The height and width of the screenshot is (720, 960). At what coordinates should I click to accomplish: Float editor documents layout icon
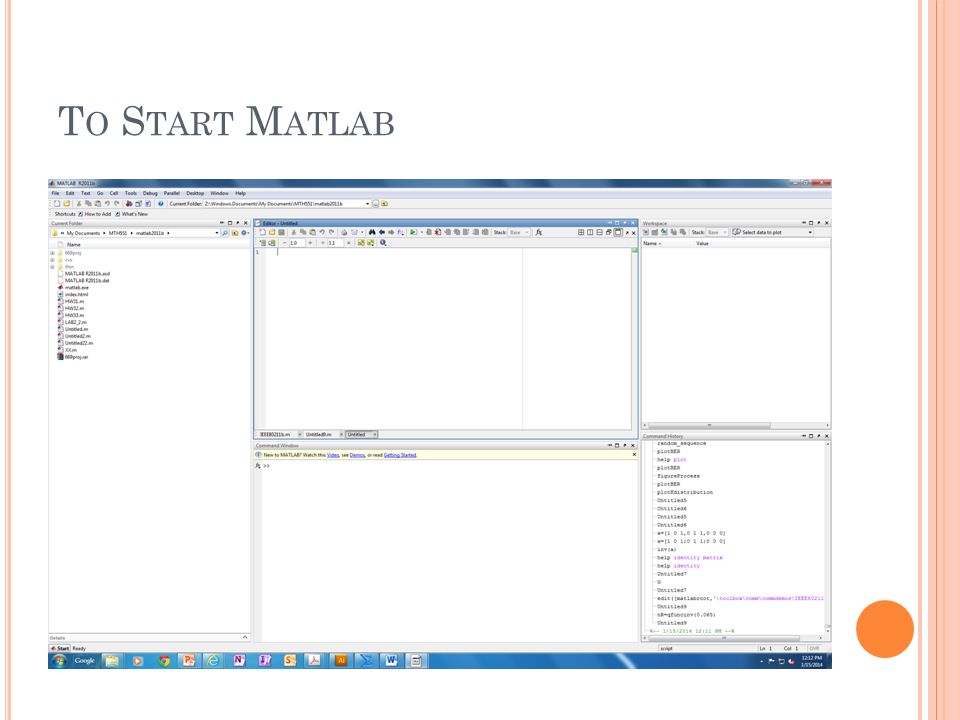pyautogui.click(x=609, y=232)
